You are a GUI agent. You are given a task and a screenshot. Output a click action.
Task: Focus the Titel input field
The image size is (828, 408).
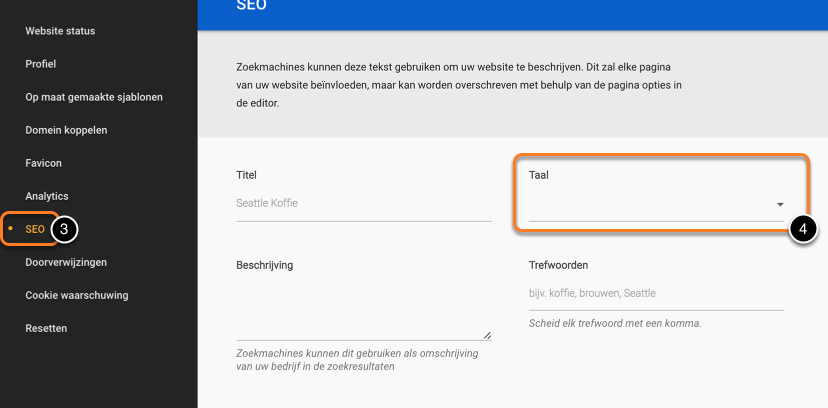[x=363, y=204]
